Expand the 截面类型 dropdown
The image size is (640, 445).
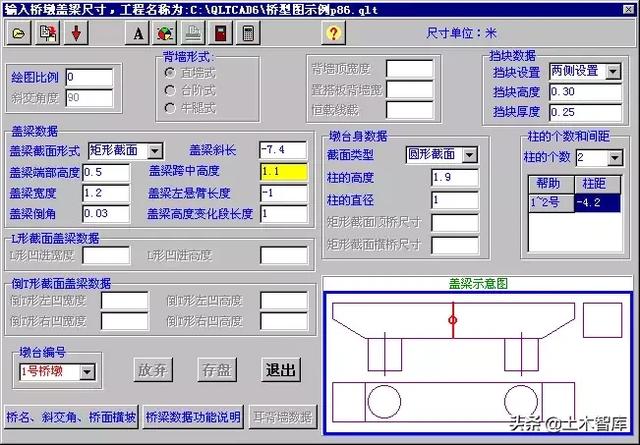pos(469,154)
